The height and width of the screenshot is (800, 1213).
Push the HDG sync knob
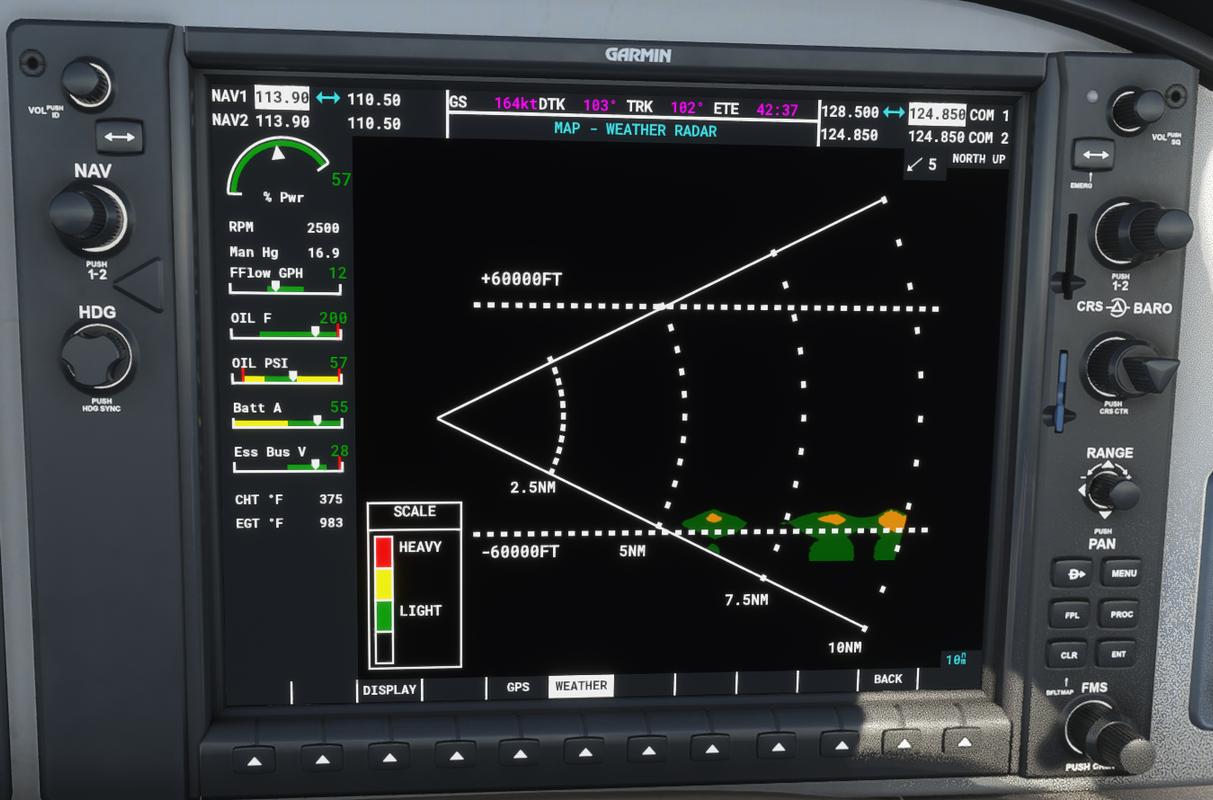[96, 358]
